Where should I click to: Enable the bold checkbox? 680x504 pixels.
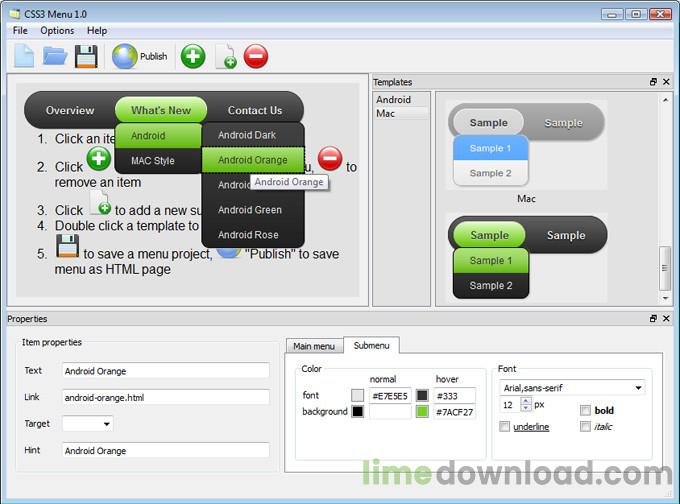pos(585,410)
